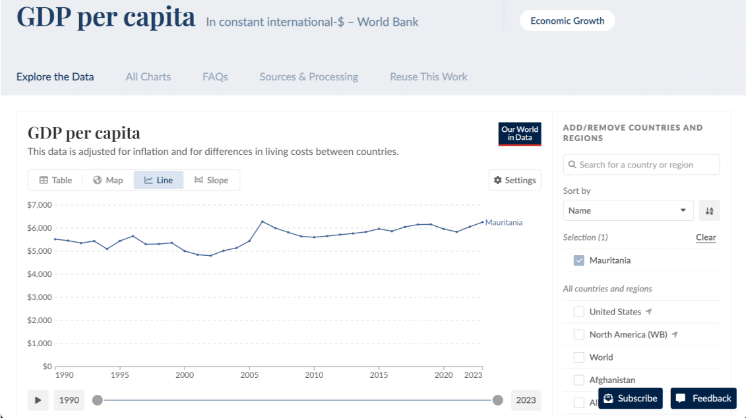
Task: Click the country search field
Action: pyautogui.click(x=642, y=164)
